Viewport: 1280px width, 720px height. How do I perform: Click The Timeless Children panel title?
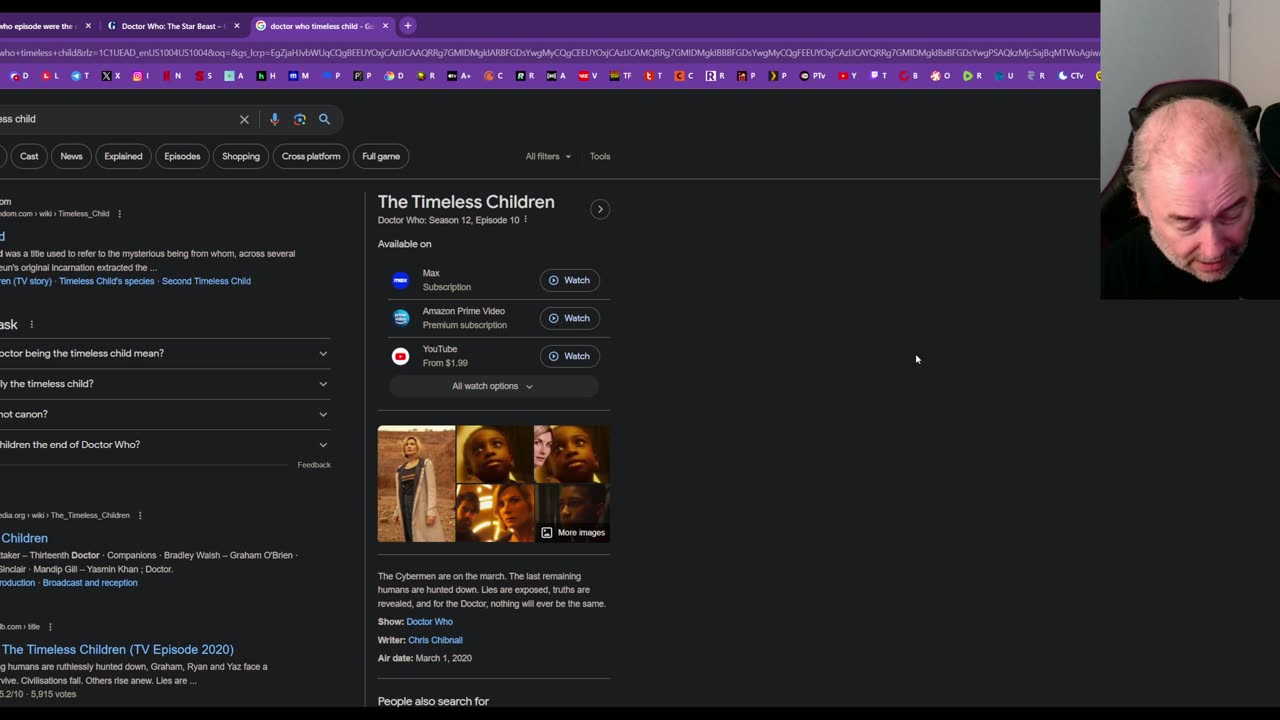[x=466, y=202]
